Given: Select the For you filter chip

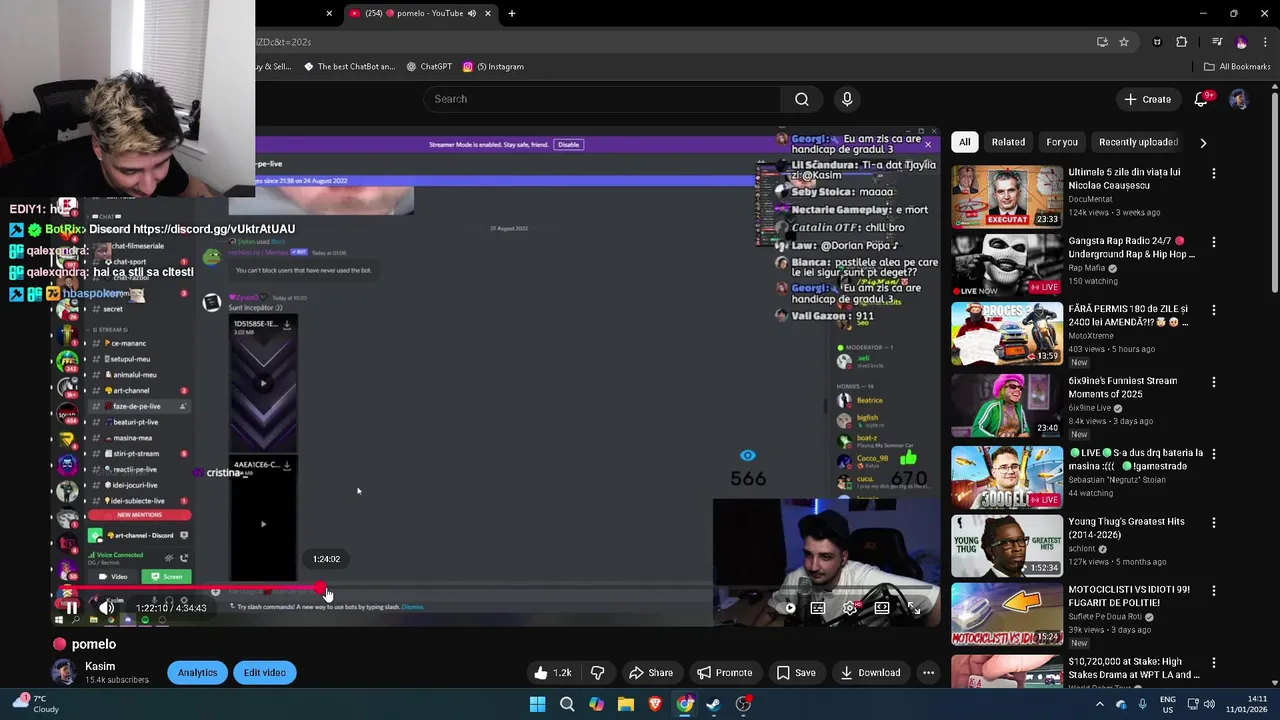Looking at the screenshot, I should coord(1062,142).
